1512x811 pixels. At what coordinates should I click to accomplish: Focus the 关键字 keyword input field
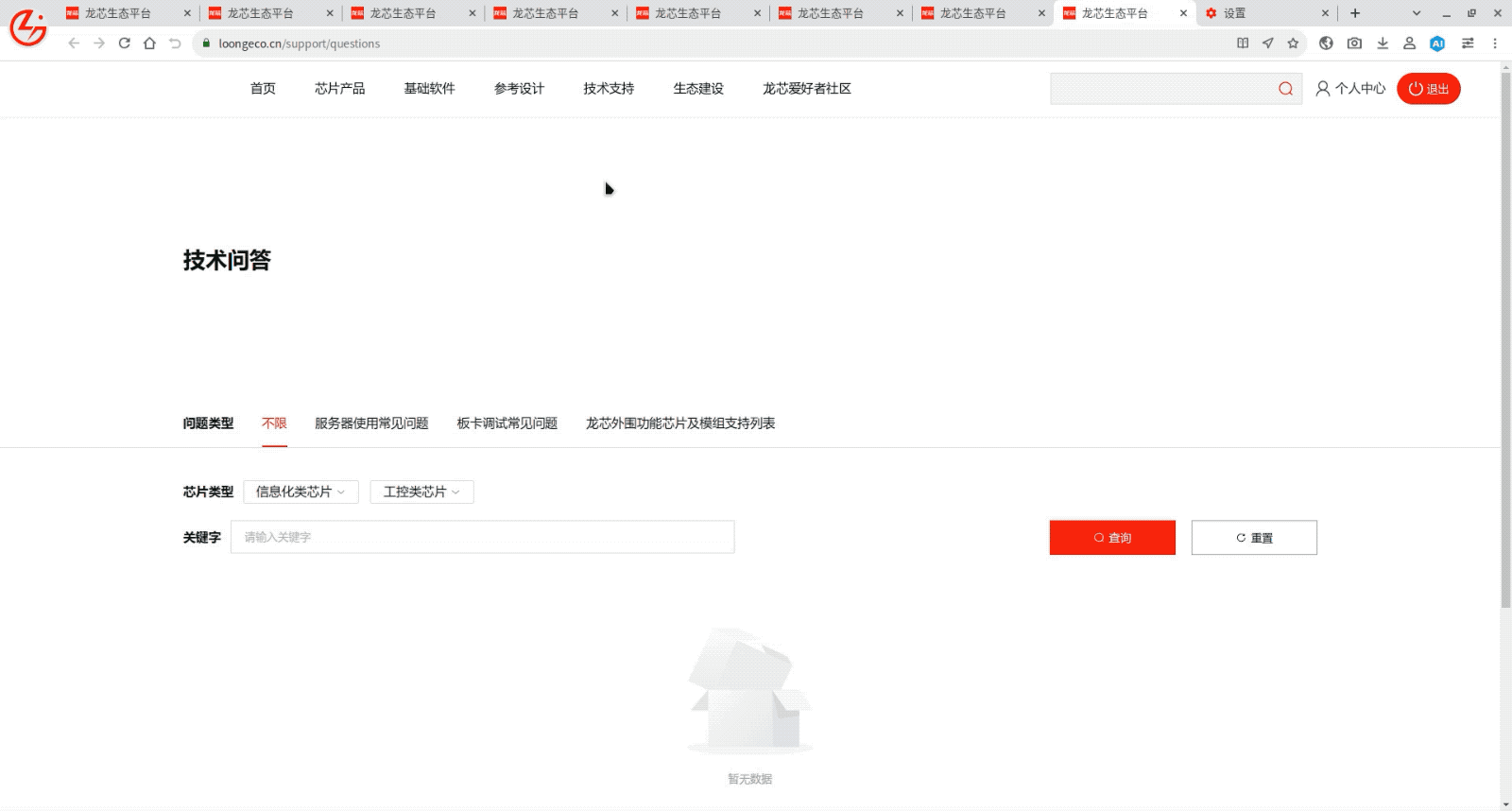[x=482, y=537]
